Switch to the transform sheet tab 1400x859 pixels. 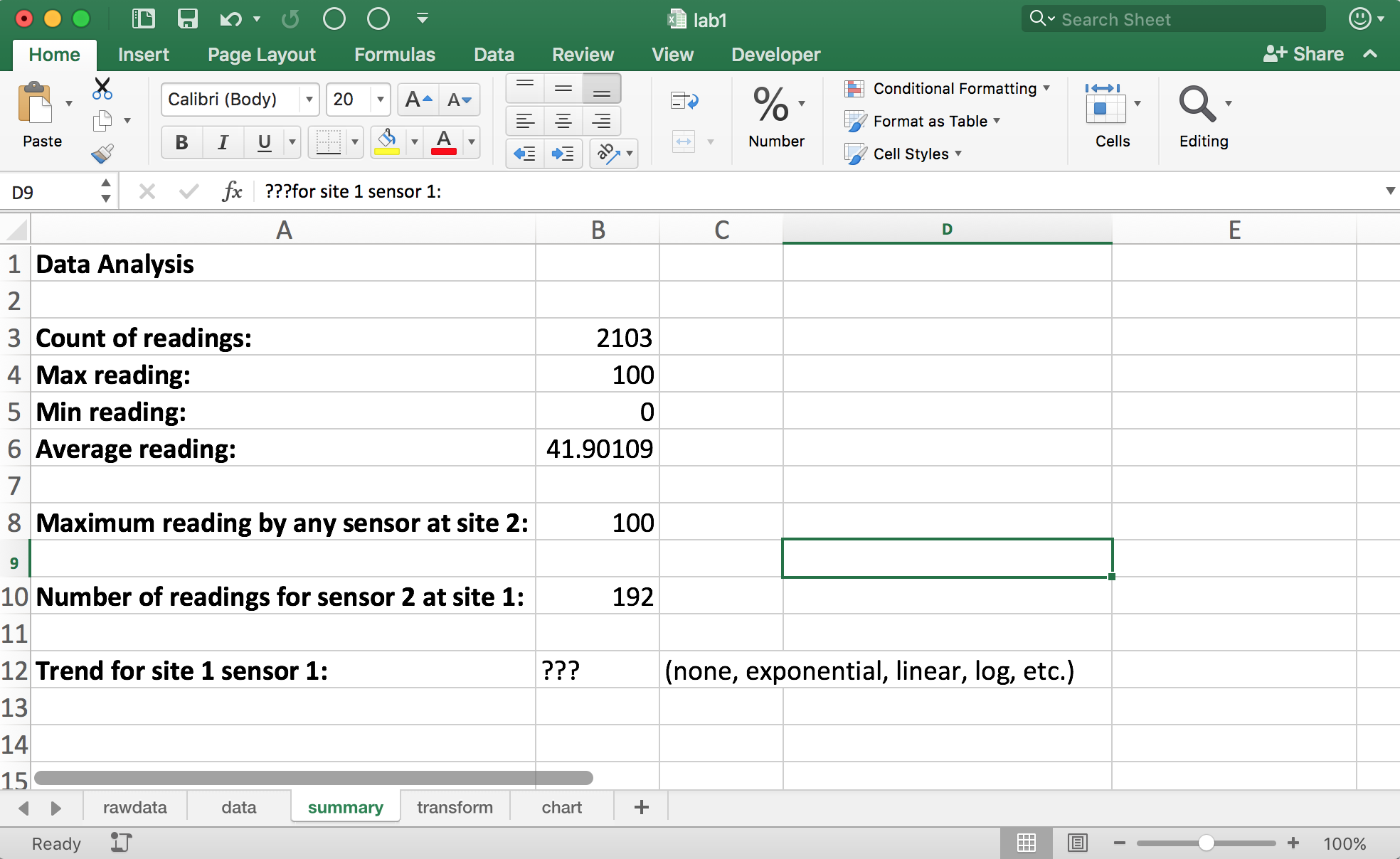coord(455,807)
